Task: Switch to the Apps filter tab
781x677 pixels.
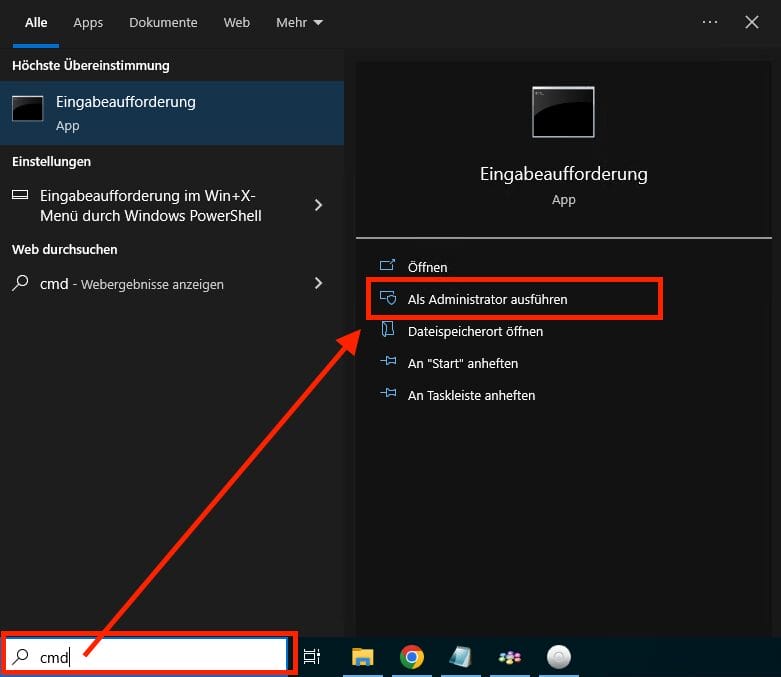Action: pyautogui.click(x=88, y=22)
